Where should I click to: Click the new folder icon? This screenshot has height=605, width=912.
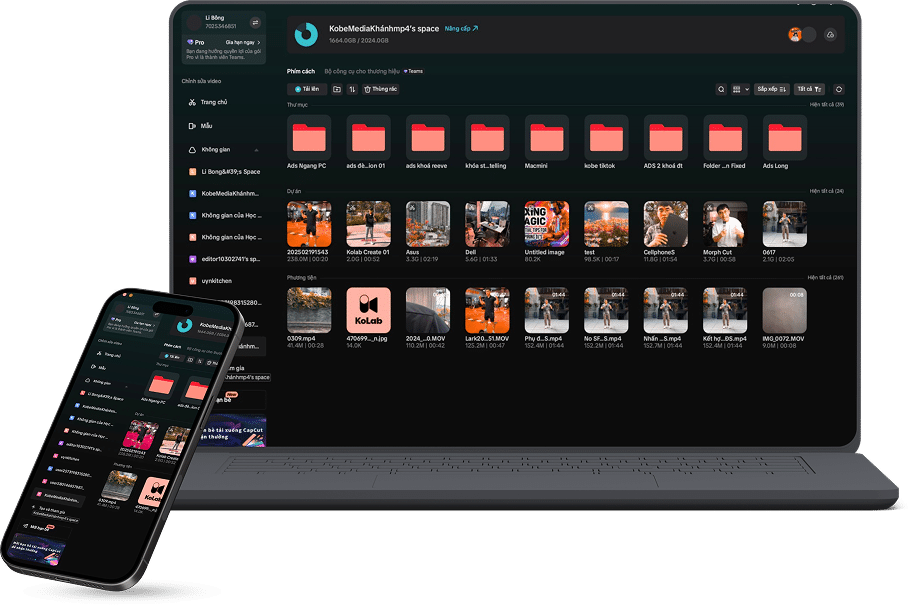(x=337, y=89)
